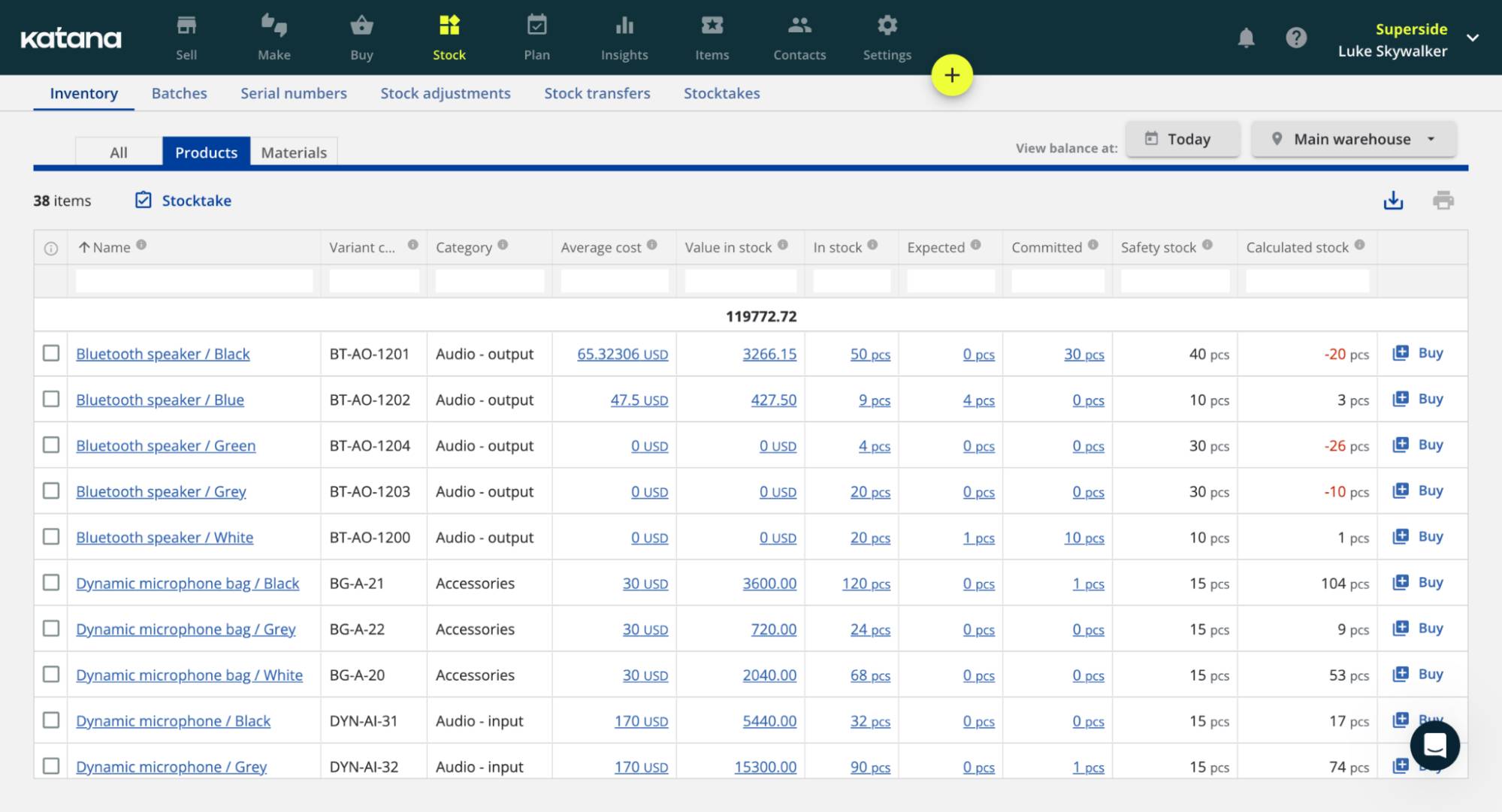Open the Contacts icon

pos(799,25)
